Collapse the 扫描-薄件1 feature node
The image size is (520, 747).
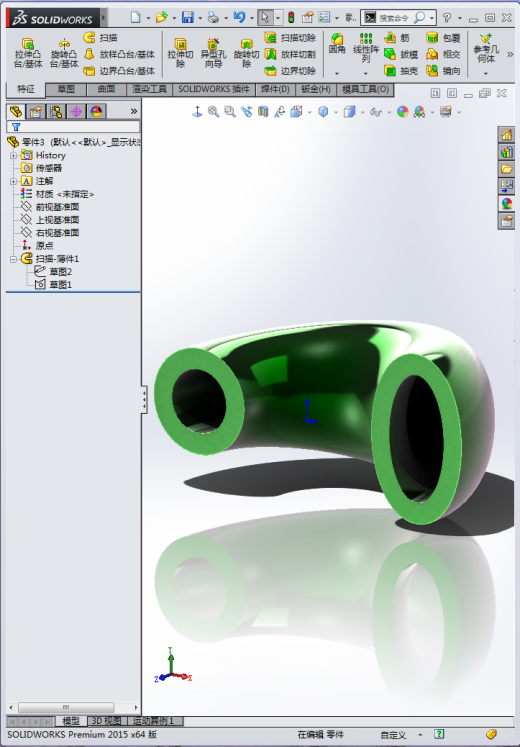(13, 259)
